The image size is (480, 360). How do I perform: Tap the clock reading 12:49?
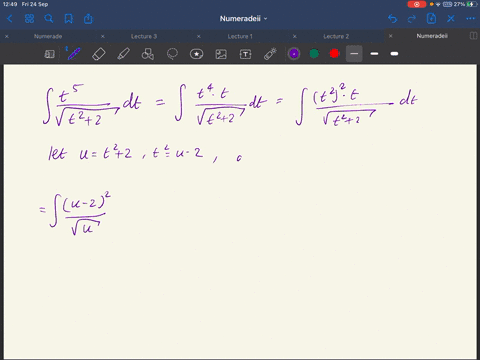point(10,4)
